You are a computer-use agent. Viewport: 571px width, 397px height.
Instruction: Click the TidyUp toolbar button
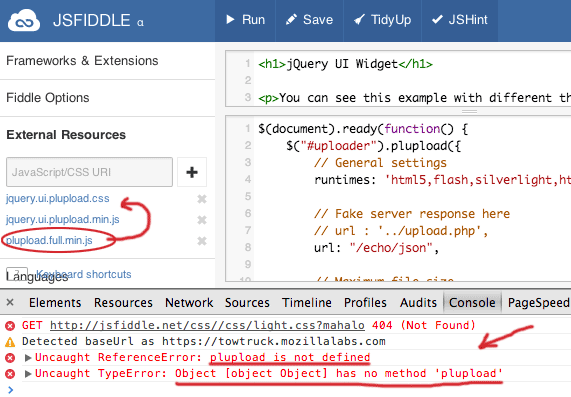pos(382,20)
